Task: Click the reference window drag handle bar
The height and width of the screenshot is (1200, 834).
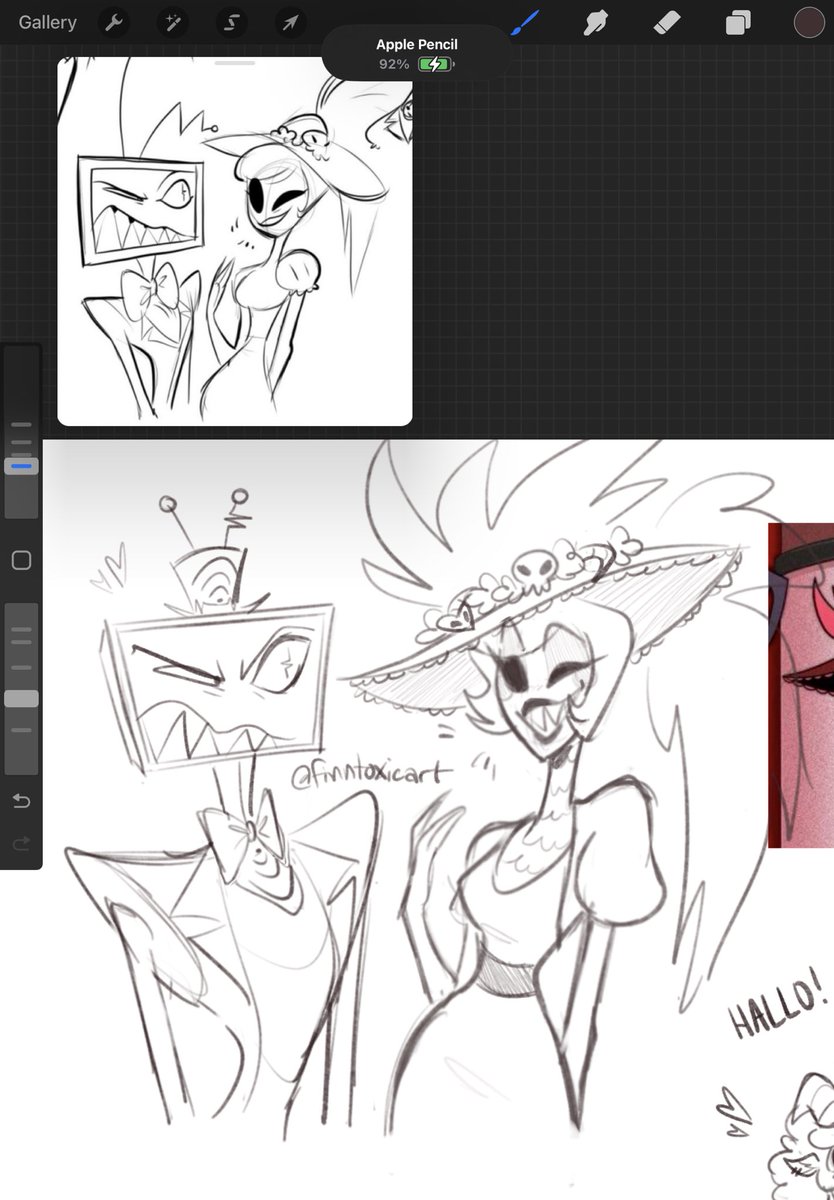Action: [x=235, y=63]
